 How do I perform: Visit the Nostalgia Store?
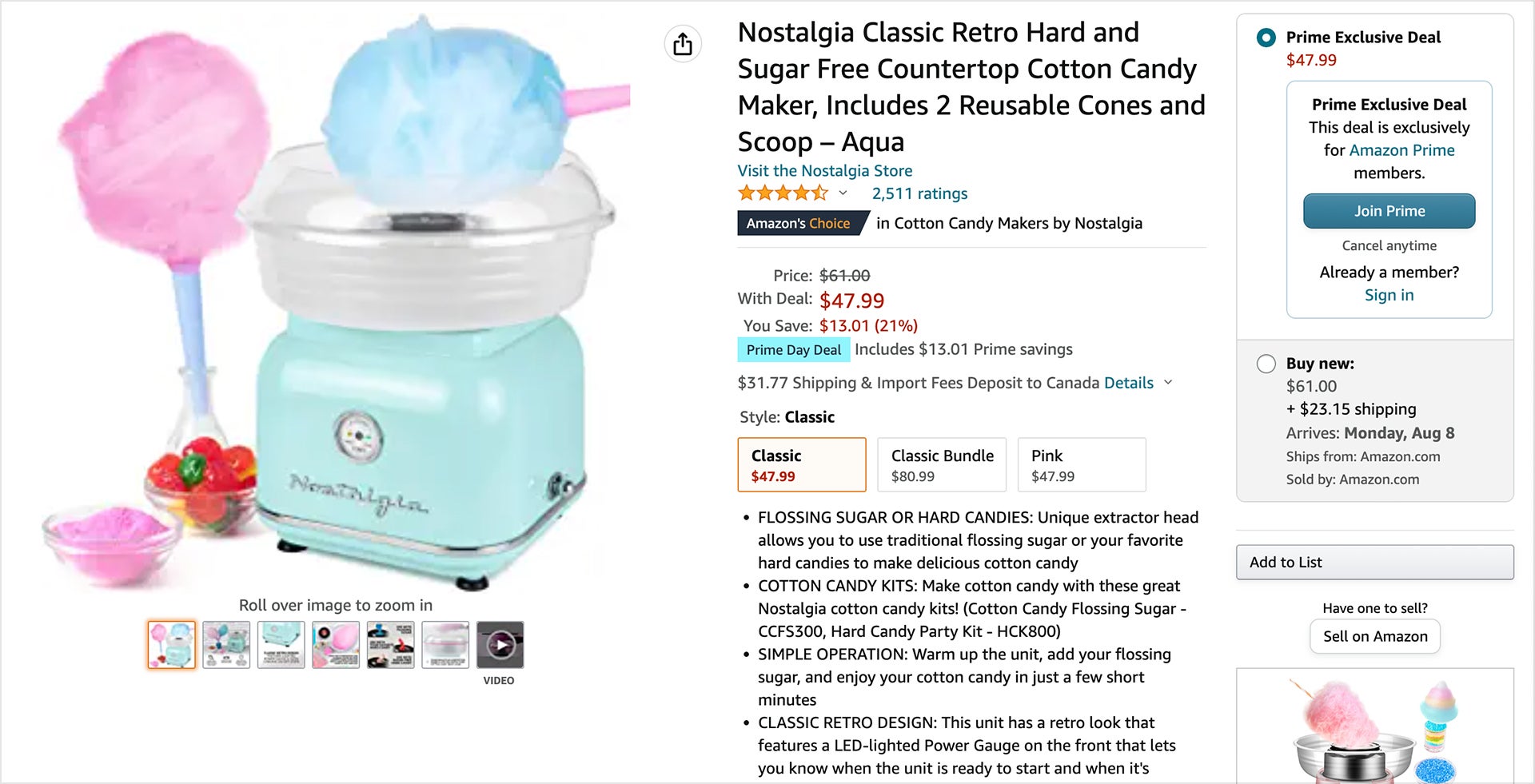pyautogui.click(x=825, y=170)
